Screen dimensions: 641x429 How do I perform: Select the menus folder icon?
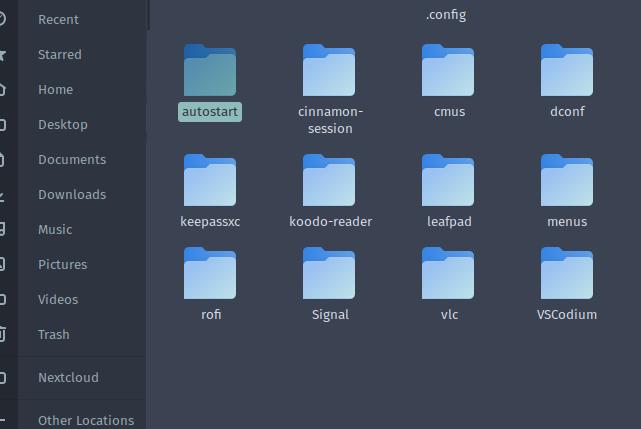tap(567, 181)
